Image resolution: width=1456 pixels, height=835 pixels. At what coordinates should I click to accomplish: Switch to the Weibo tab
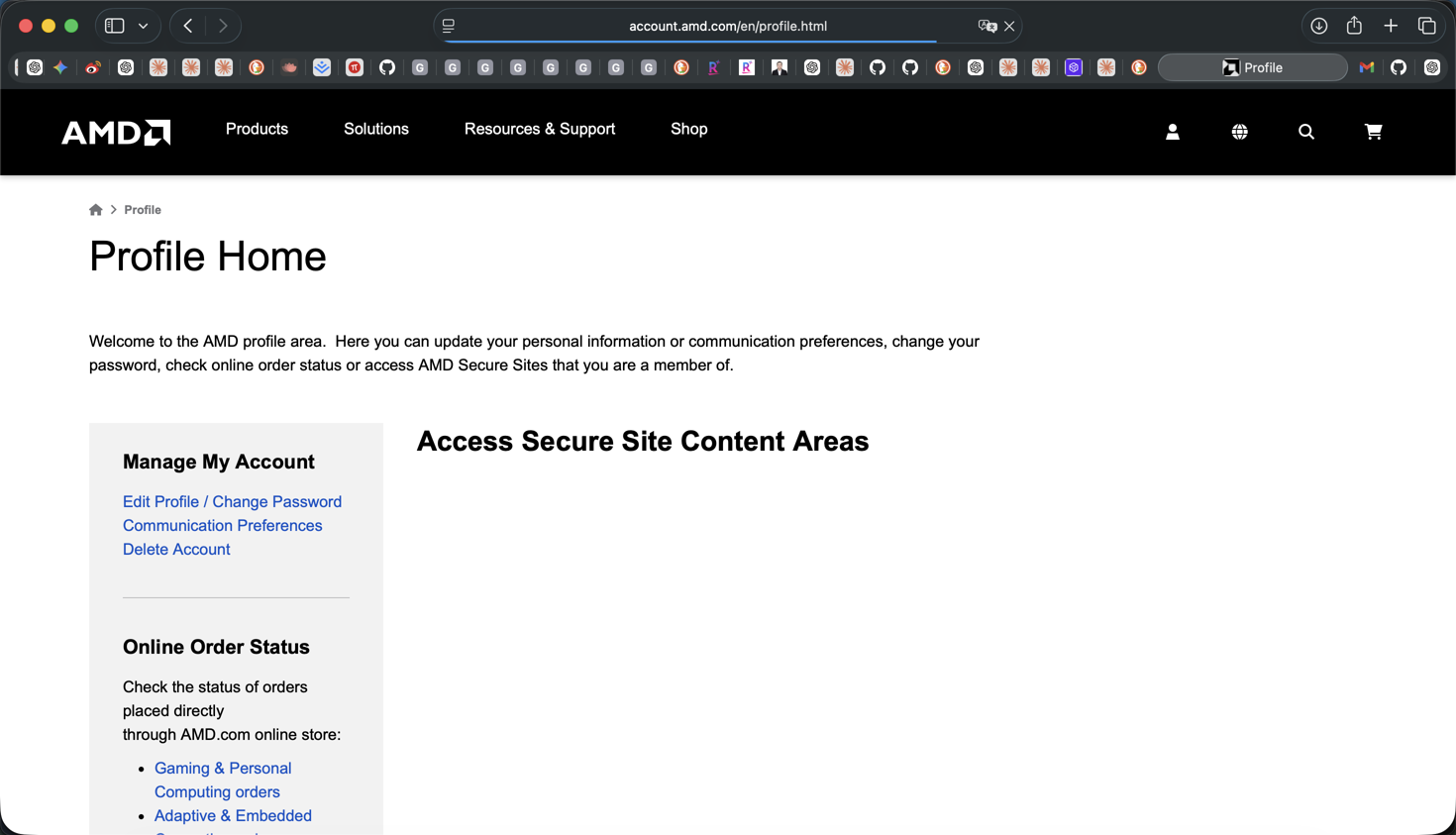coord(93,67)
